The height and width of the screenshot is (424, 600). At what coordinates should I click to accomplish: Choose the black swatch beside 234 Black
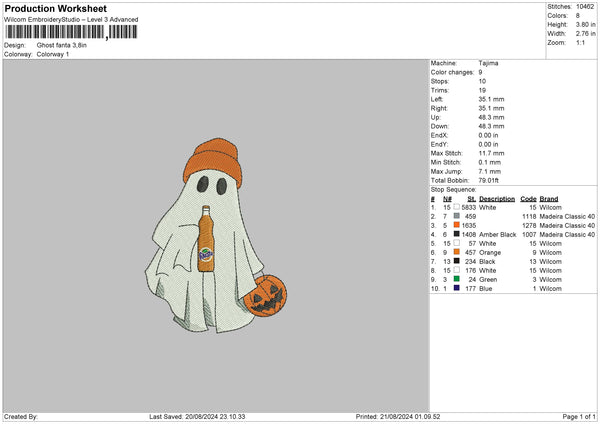tap(457, 261)
